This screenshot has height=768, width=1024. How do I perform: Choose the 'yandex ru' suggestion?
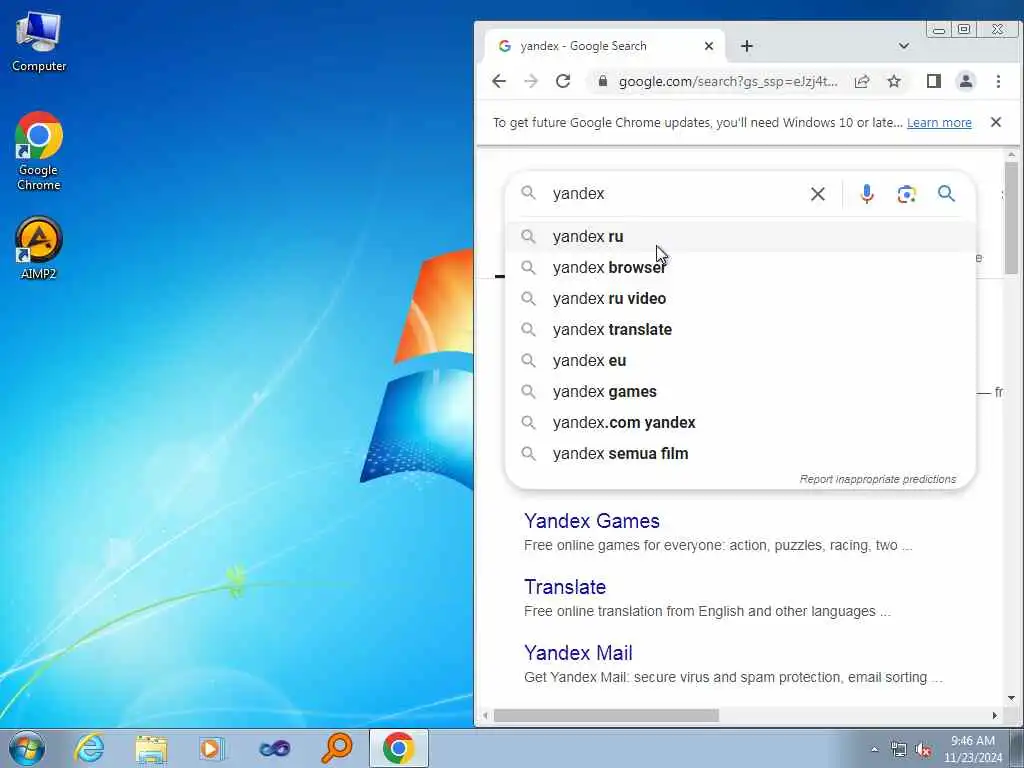pyautogui.click(x=741, y=236)
